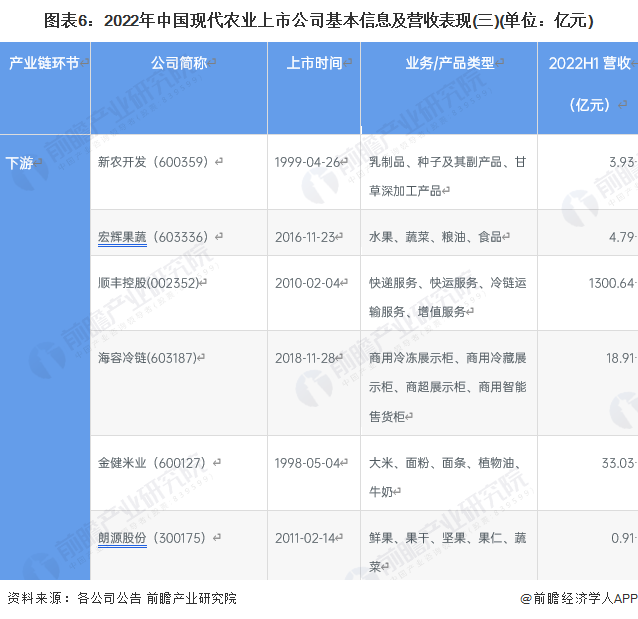Select the 新农开发 (600359) cell
The image size is (638, 619).
click(x=154, y=161)
